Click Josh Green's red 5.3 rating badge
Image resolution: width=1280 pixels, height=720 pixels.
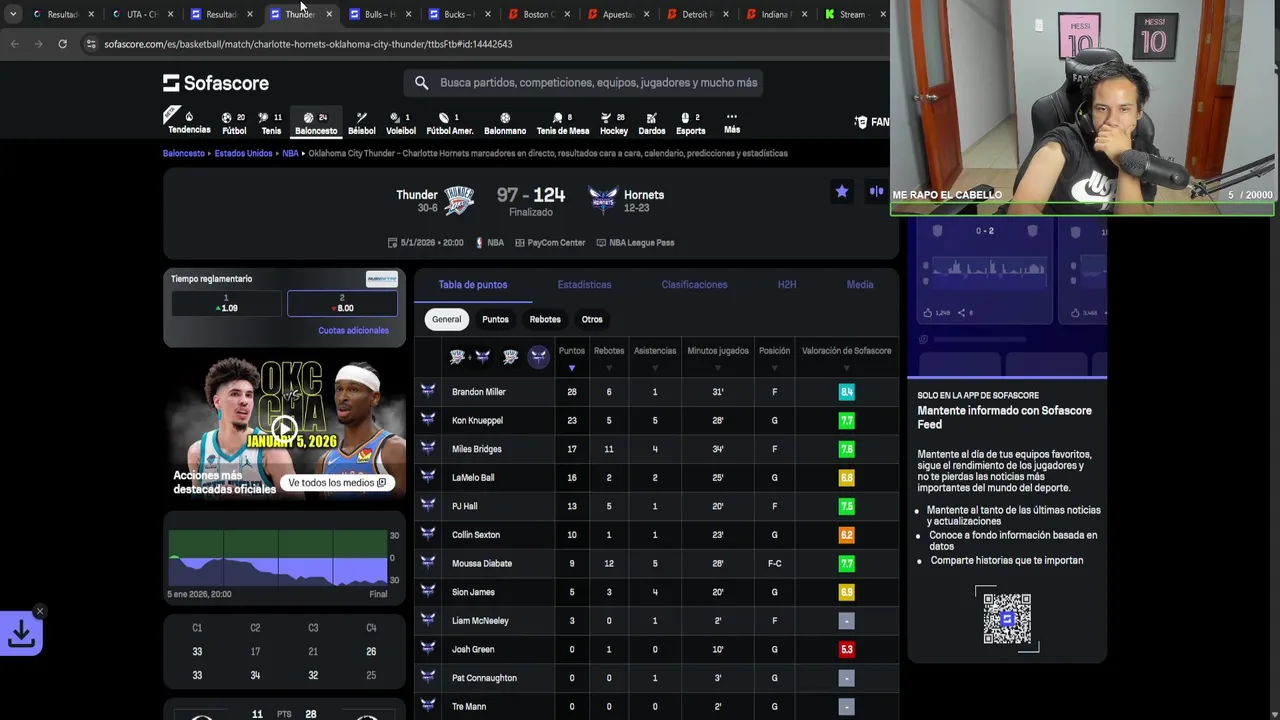click(x=846, y=649)
